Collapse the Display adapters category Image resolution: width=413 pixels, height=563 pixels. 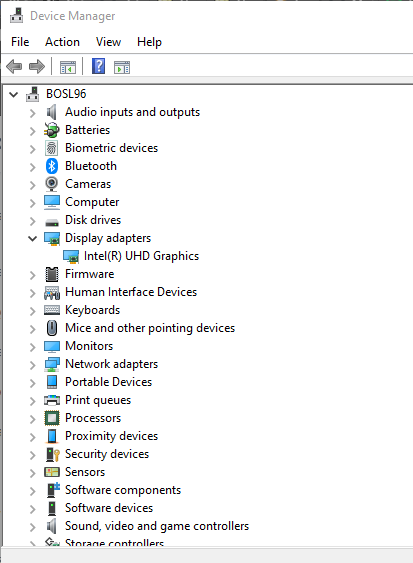tap(33, 238)
